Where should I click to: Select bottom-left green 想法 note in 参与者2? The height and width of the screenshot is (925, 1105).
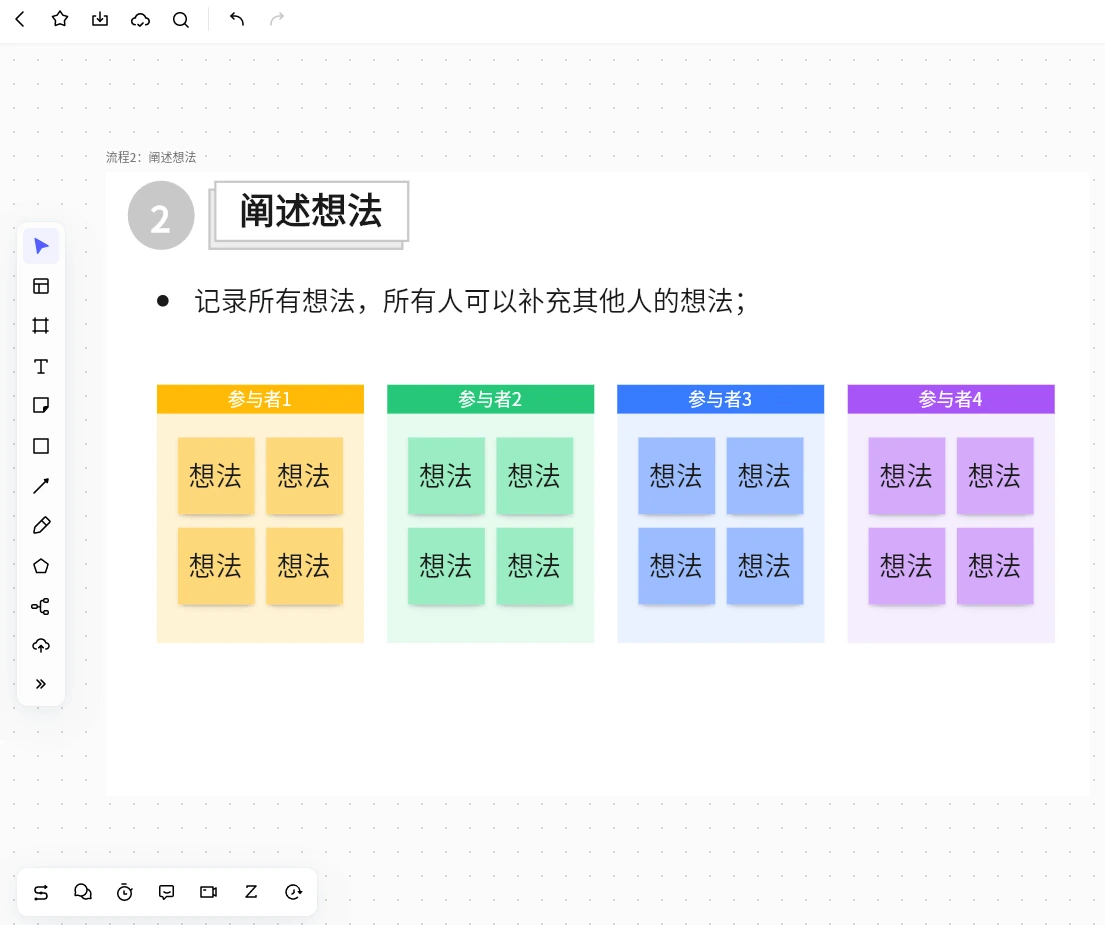click(446, 566)
